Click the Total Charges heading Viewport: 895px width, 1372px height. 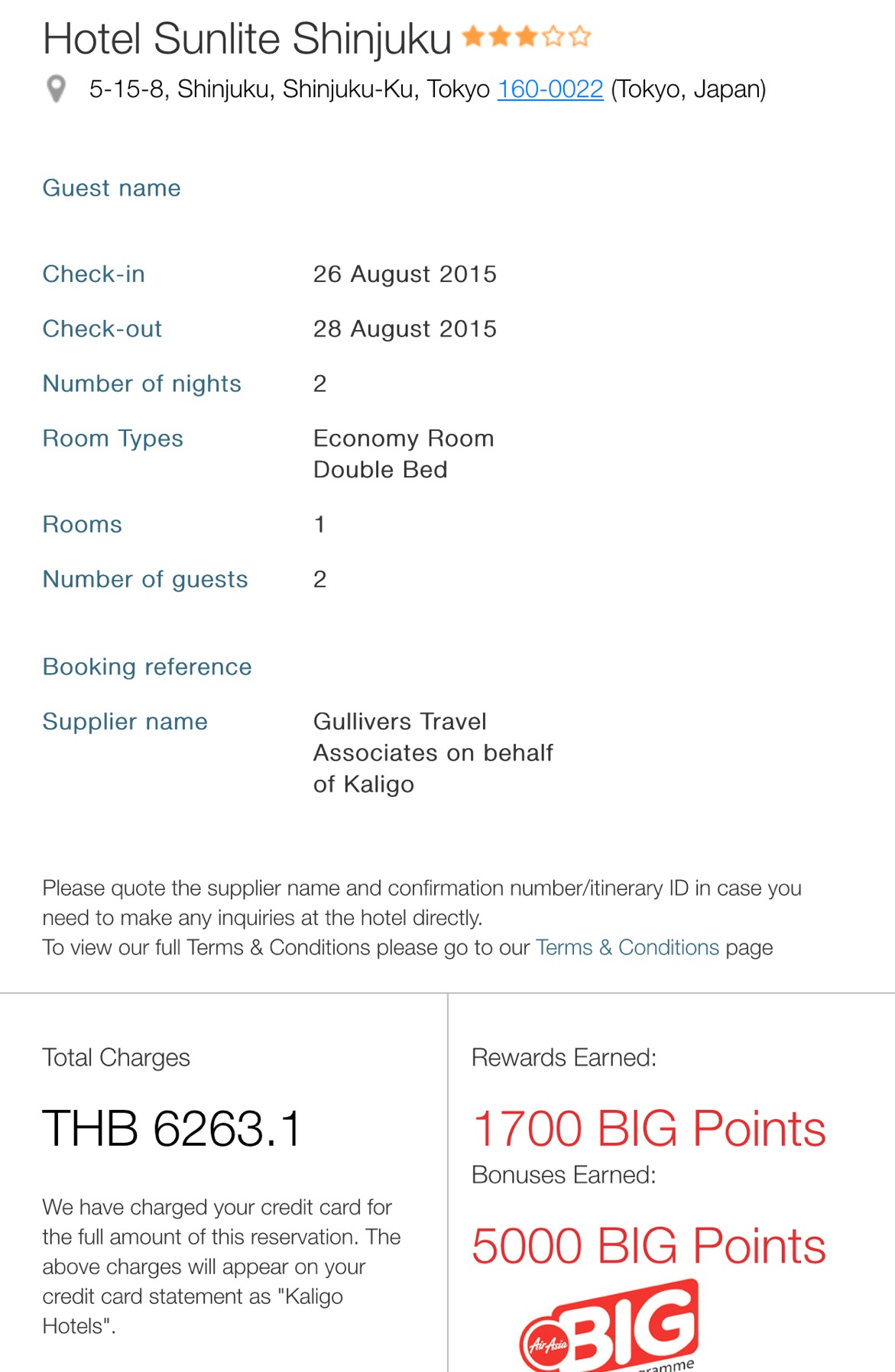pos(116,1057)
